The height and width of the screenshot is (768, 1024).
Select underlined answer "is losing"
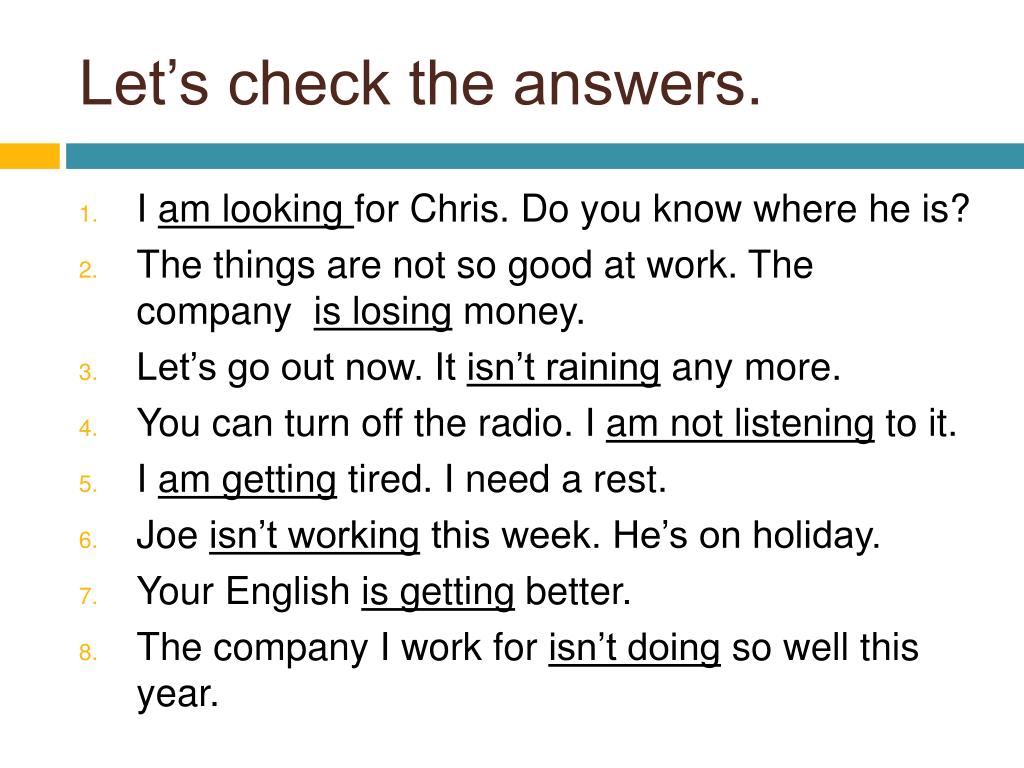pyautogui.click(x=383, y=312)
